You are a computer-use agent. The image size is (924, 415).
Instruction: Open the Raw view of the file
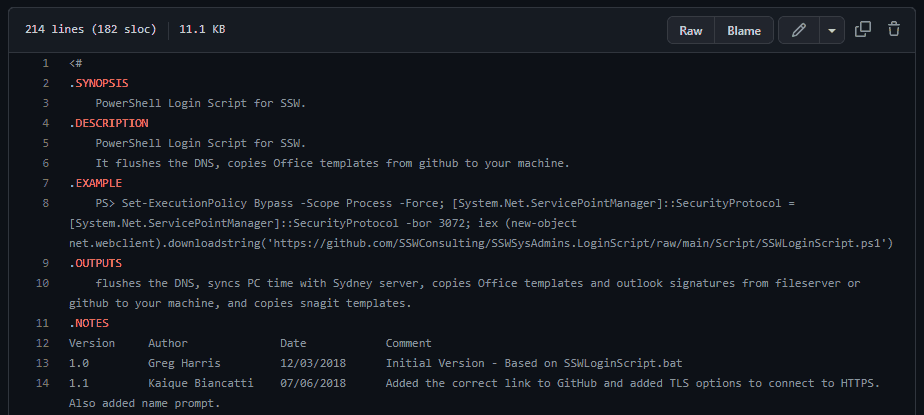(x=691, y=30)
